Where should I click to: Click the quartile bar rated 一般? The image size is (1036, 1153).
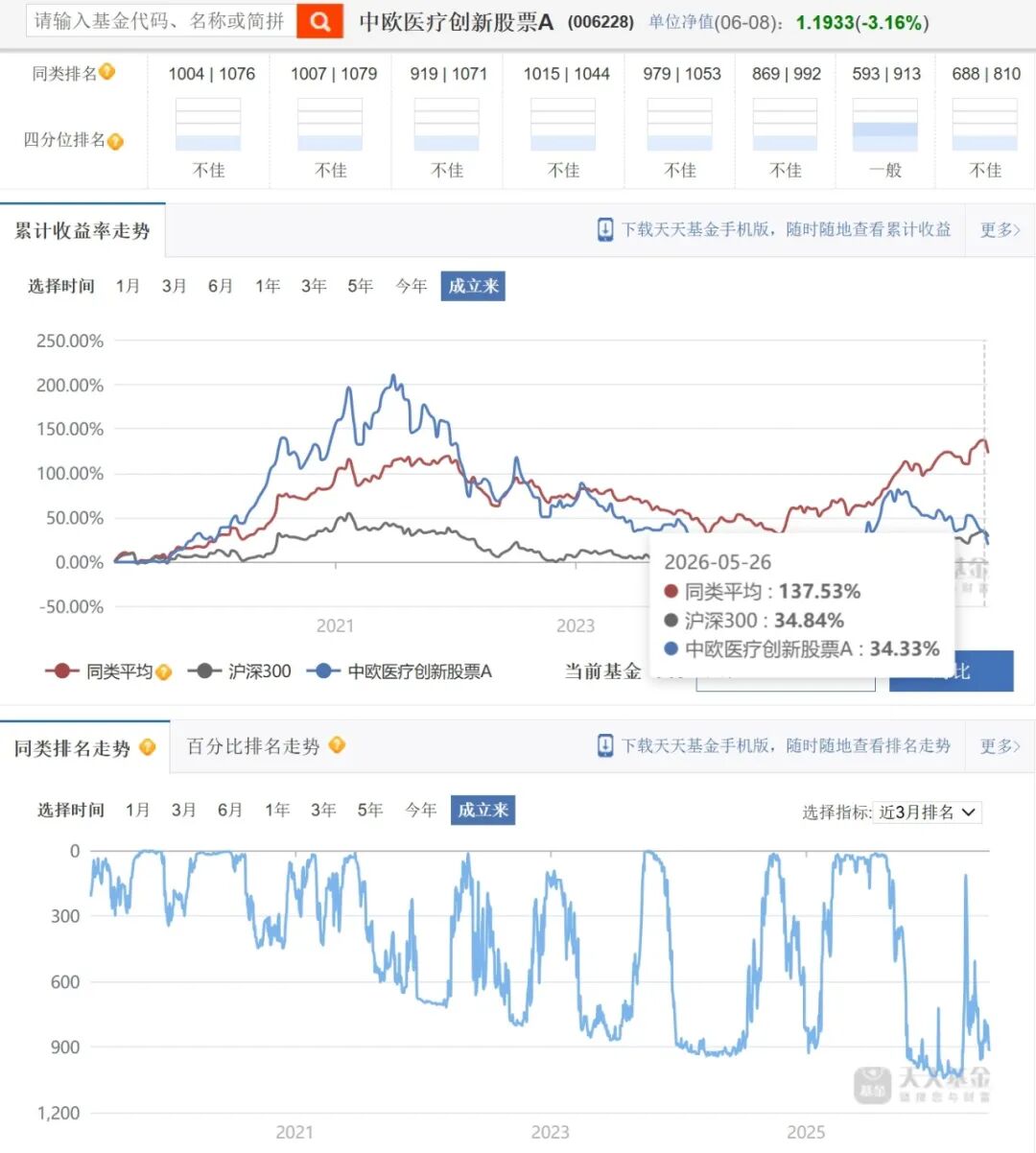[x=884, y=125]
